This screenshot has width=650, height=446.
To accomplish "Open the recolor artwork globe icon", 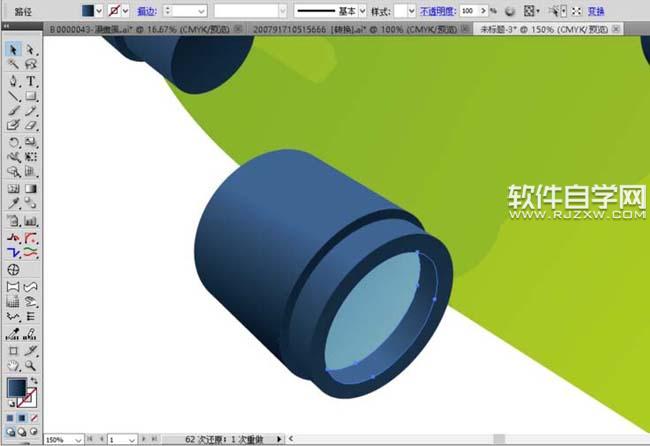I will [x=510, y=11].
